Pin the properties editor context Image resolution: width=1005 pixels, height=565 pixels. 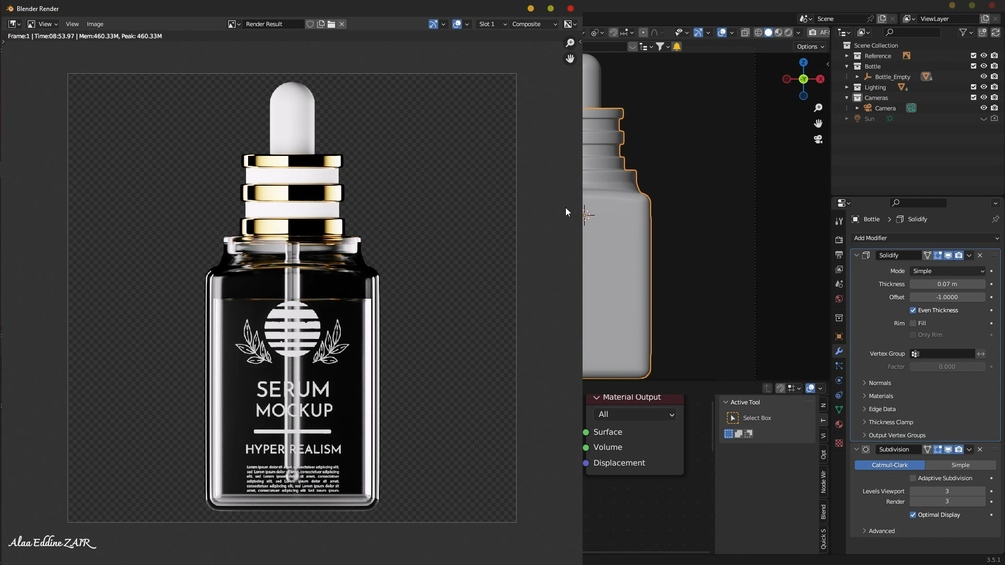[x=995, y=219]
